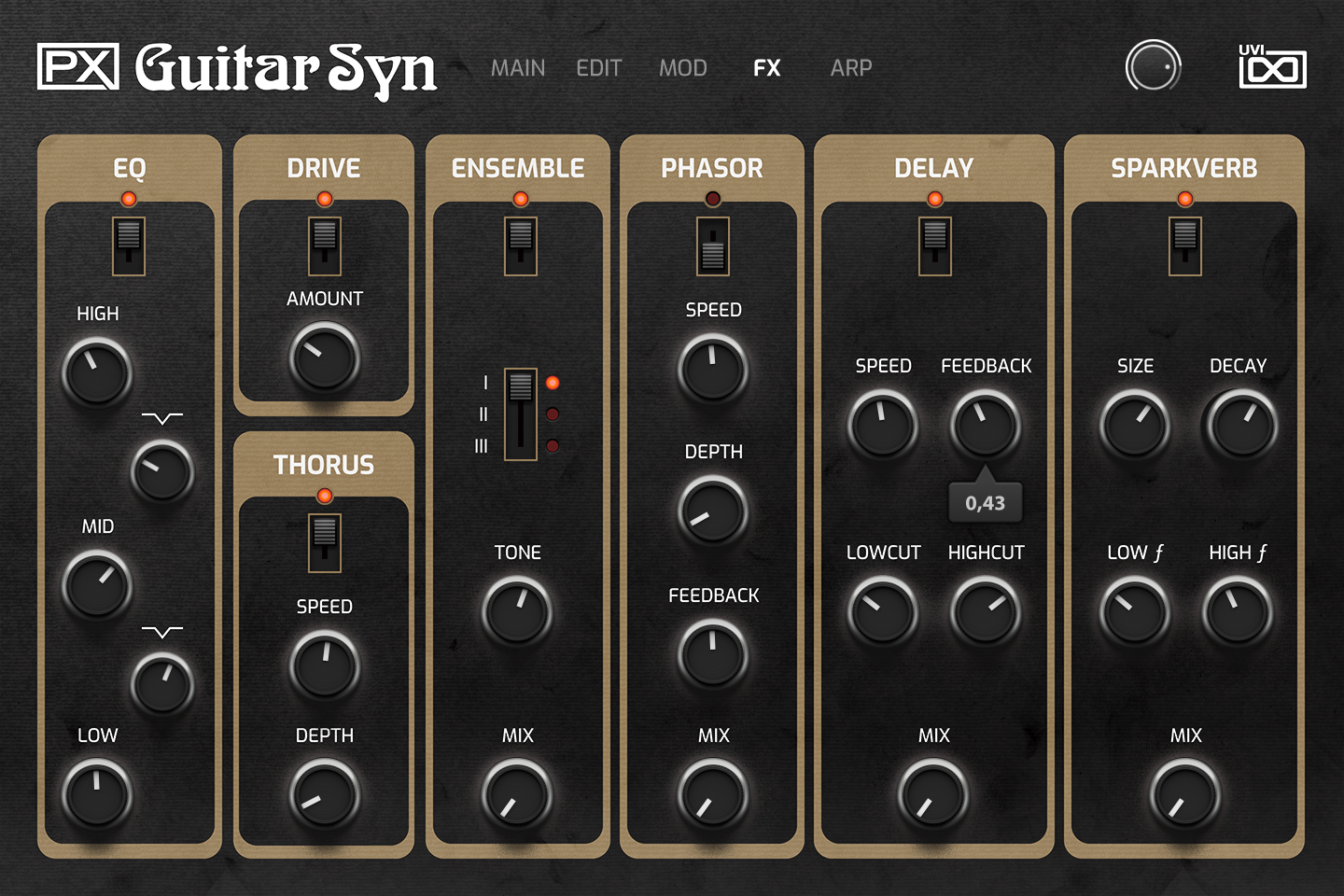The height and width of the screenshot is (896, 1344).
Task: Click the Thorus SPEED knob
Action: pos(325,665)
